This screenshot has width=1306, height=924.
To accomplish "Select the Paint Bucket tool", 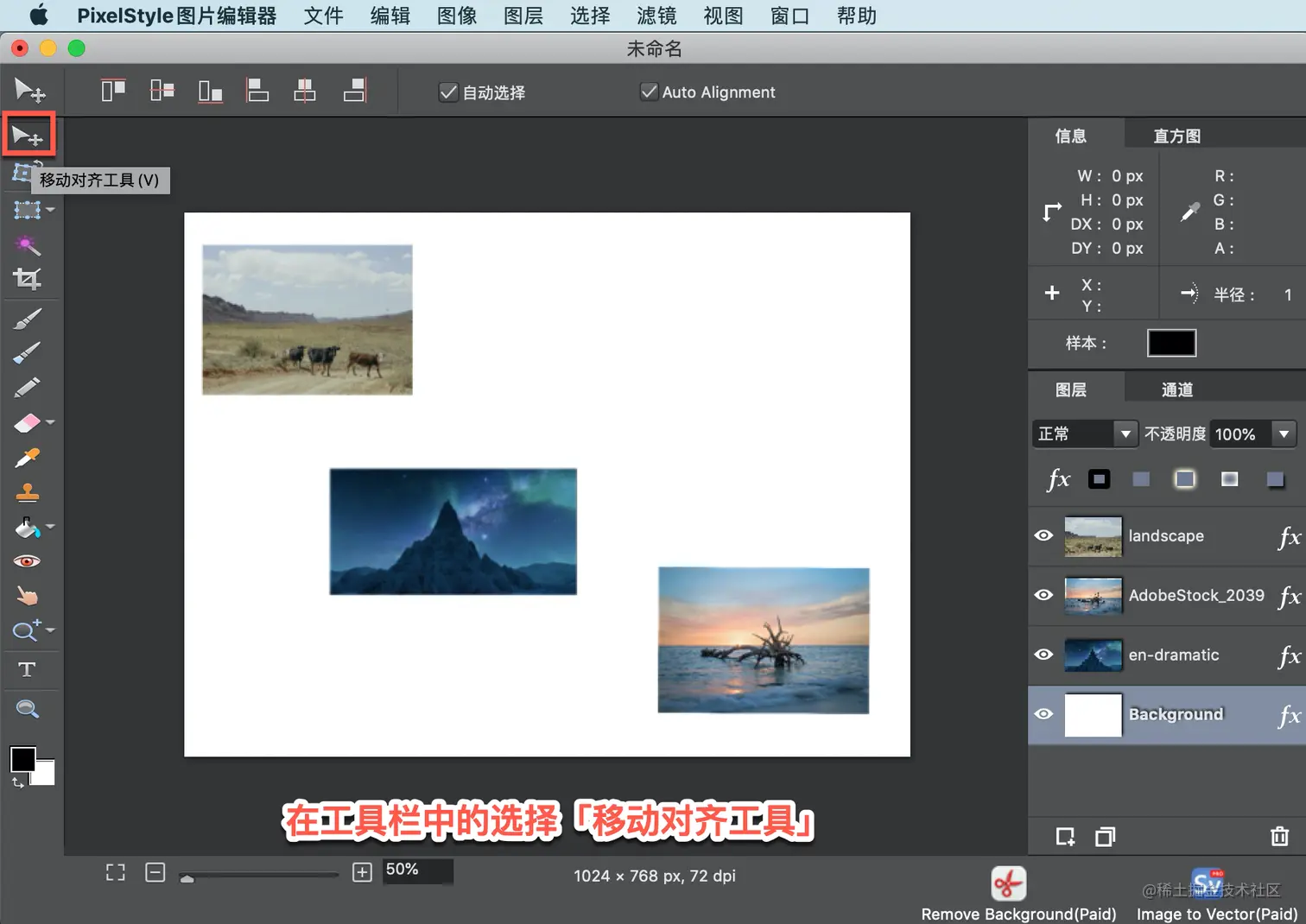I will (x=27, y=527).
